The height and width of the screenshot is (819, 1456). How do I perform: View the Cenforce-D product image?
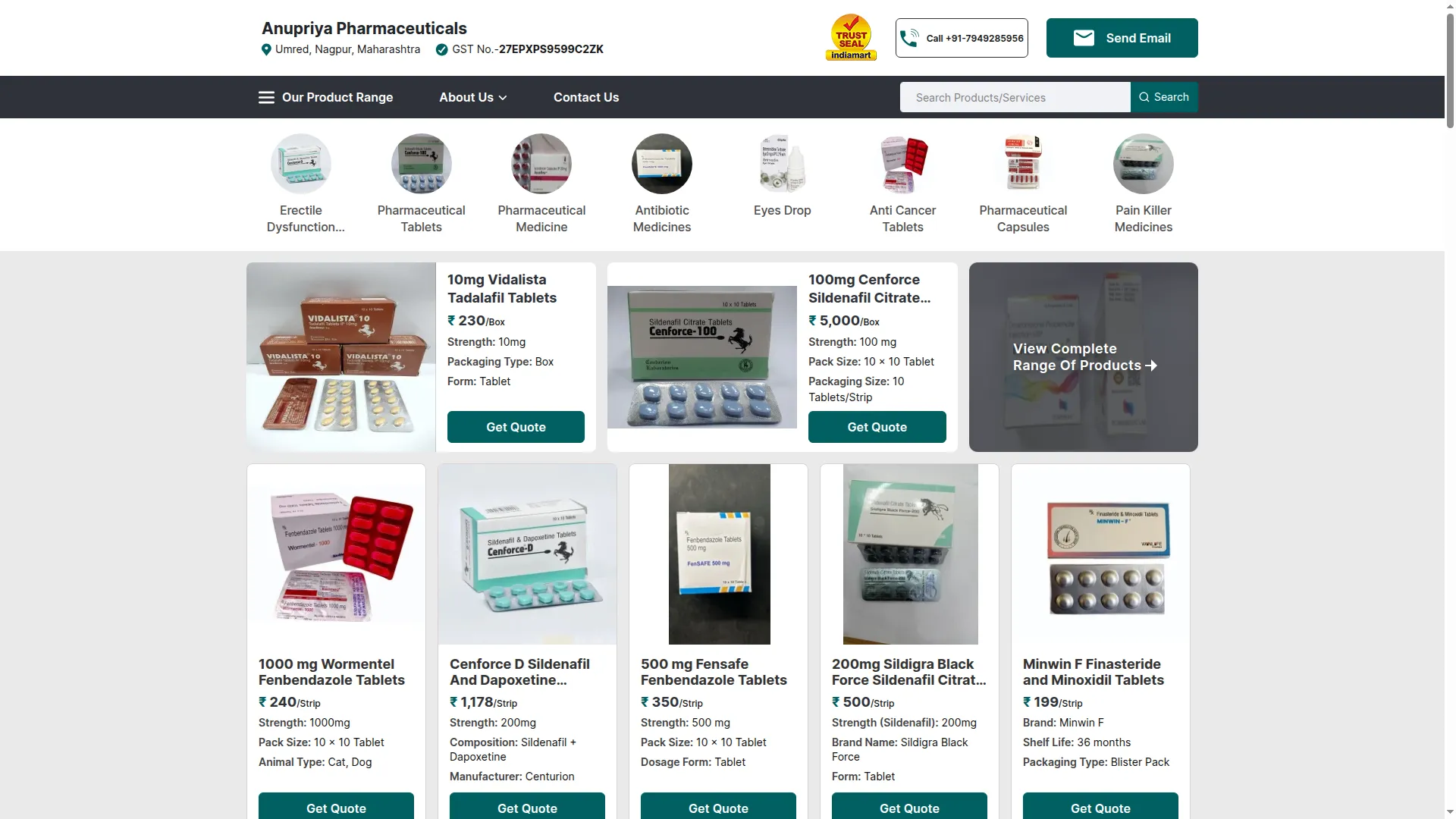point(527,554)
